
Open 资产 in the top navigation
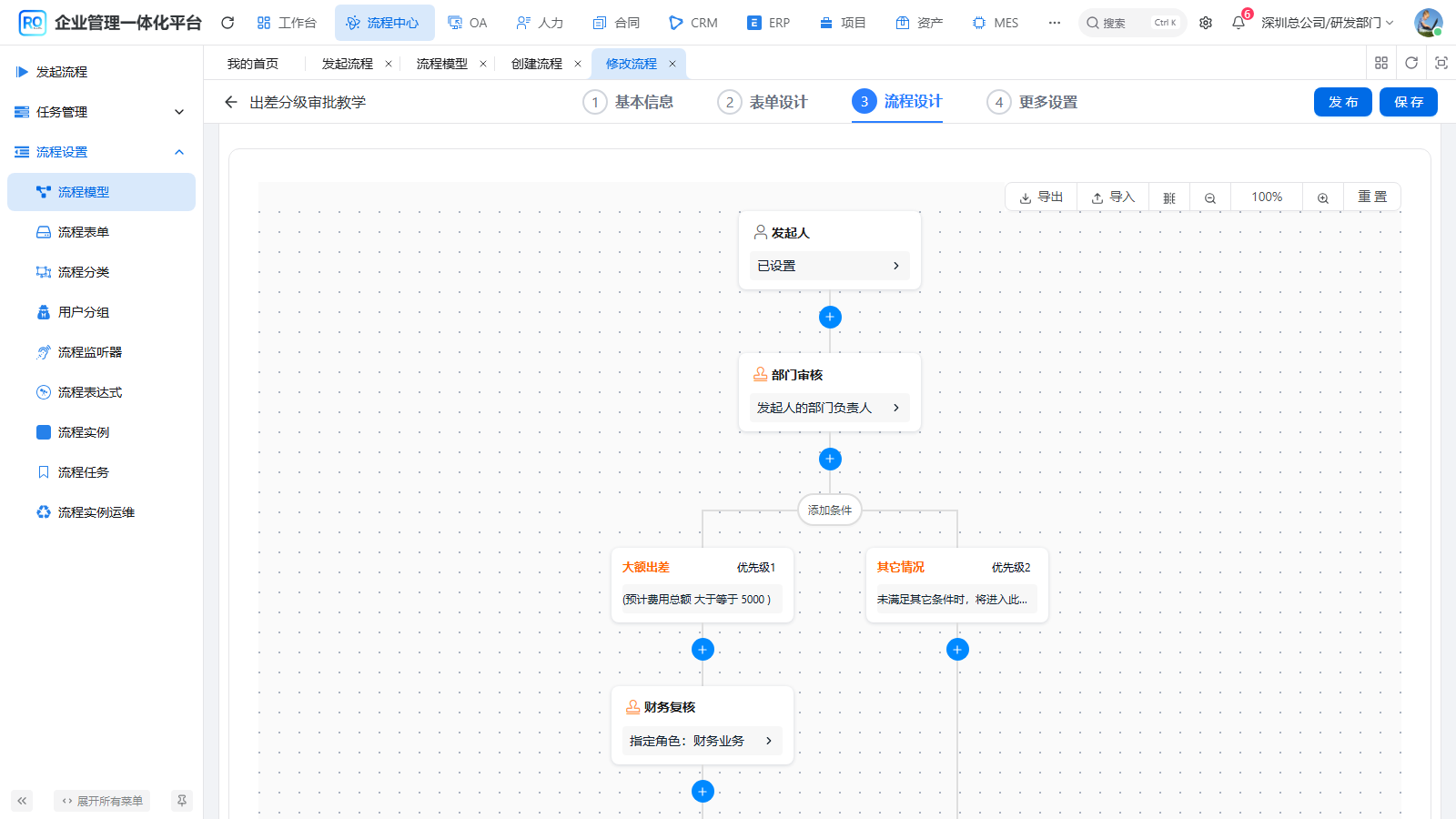pos(919,23)
